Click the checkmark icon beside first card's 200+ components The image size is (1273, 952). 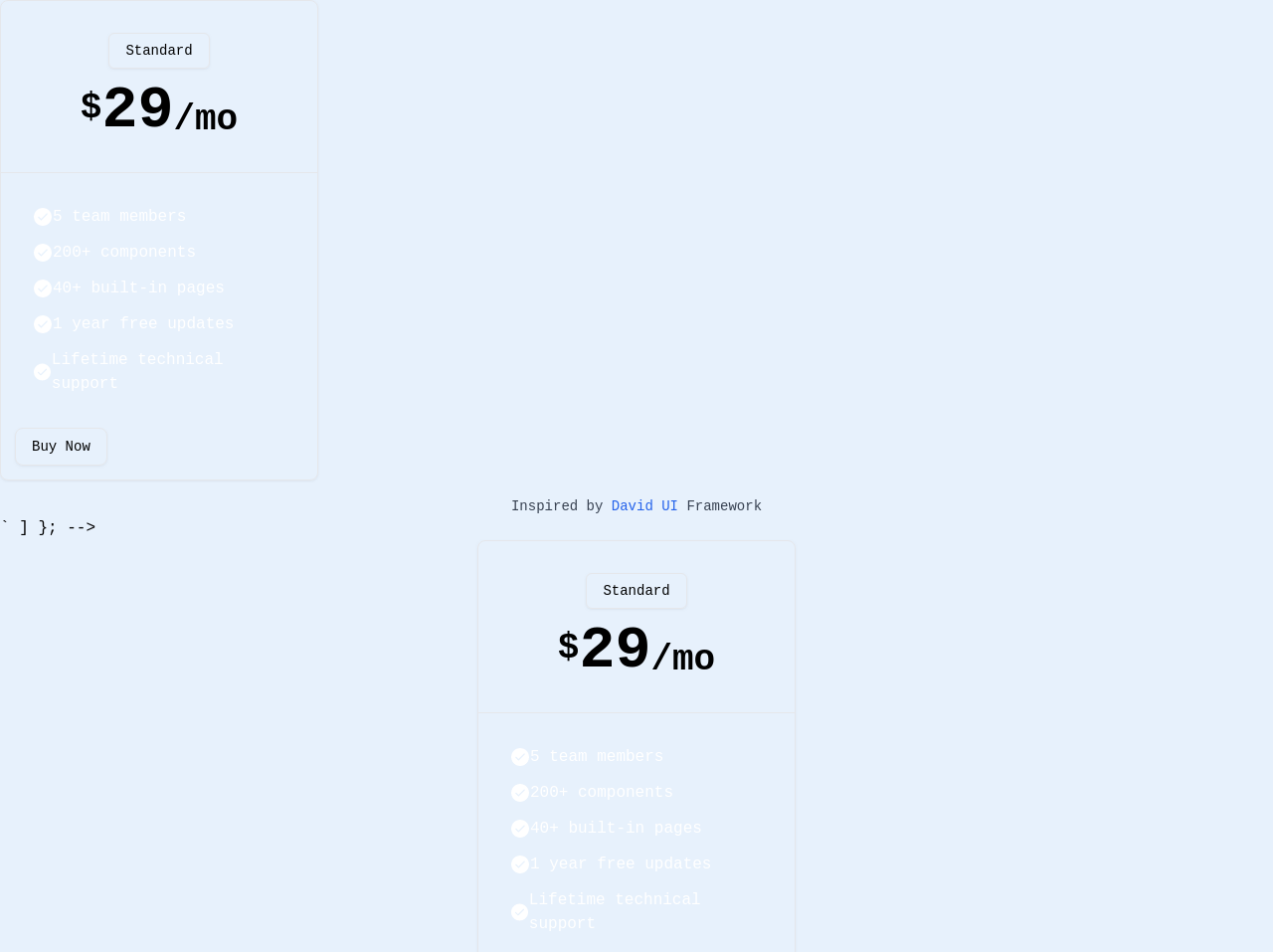[43, 253]
